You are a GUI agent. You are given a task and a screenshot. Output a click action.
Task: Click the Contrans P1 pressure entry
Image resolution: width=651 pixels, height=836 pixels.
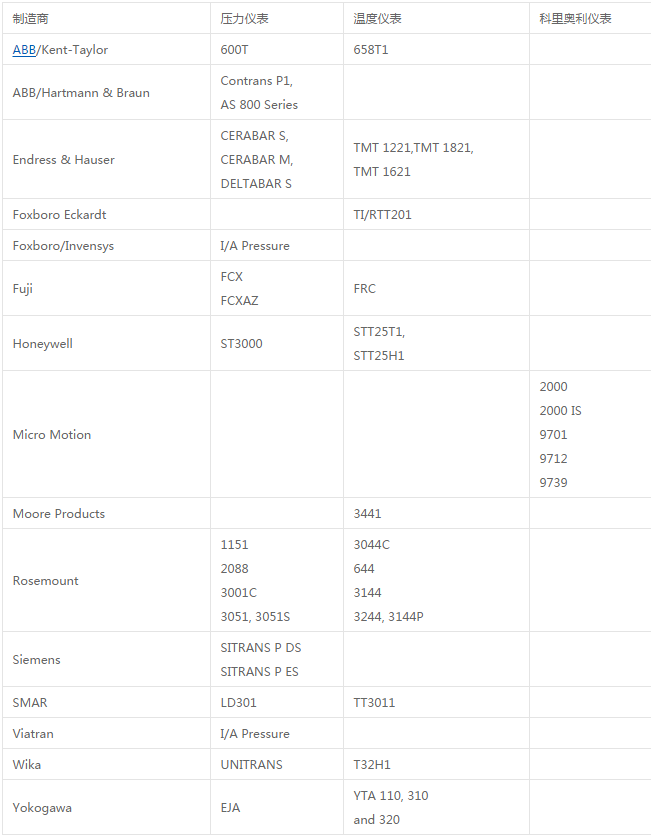[x=256, y=81]
